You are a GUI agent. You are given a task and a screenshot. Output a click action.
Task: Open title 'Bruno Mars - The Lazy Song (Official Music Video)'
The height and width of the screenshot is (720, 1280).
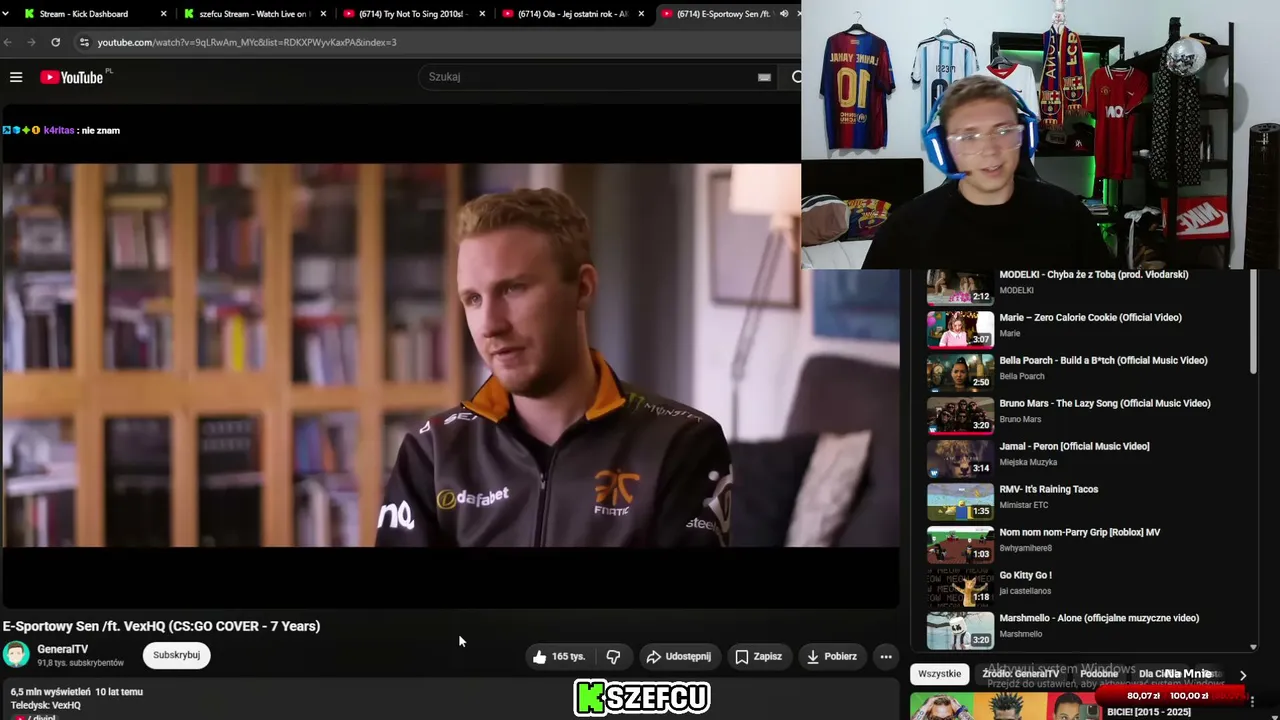tap(1105, 404)
